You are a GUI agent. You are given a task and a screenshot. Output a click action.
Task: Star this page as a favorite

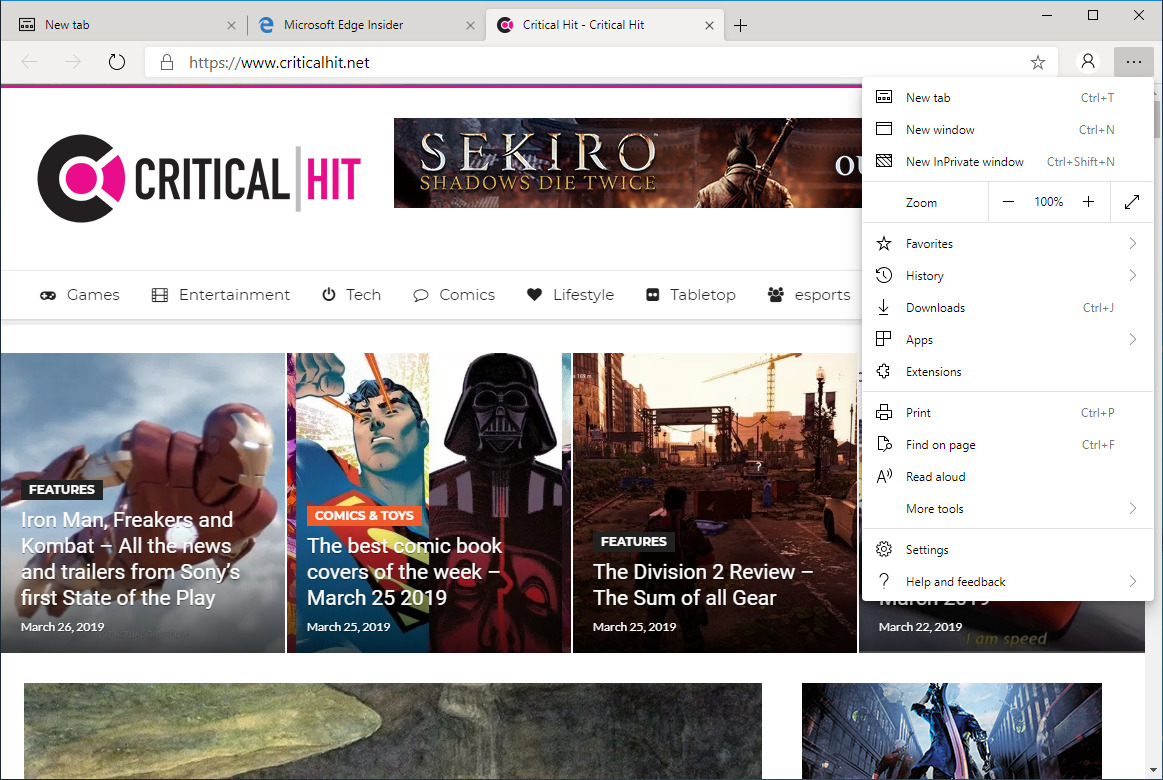[1038, 62]
